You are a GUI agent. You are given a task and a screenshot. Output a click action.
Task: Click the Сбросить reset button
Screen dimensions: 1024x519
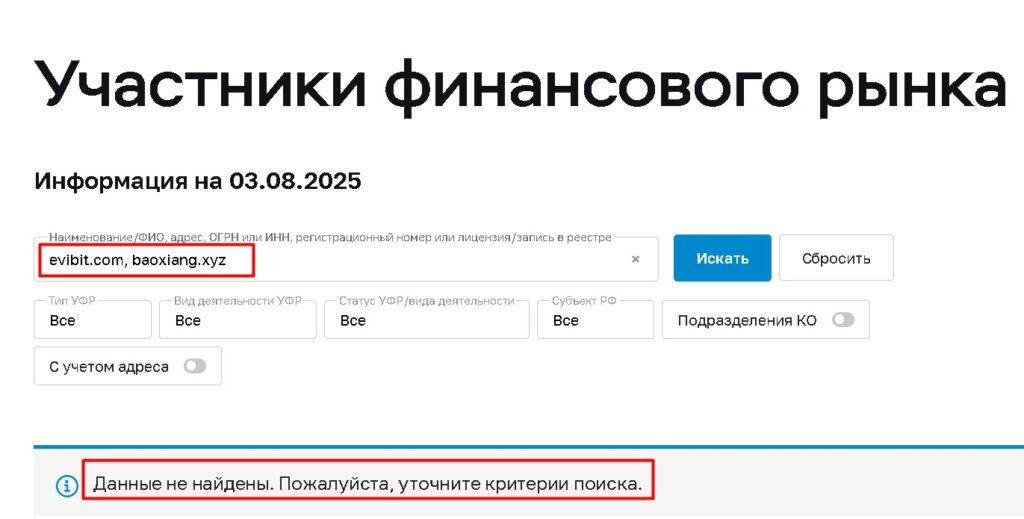[836, 258]
